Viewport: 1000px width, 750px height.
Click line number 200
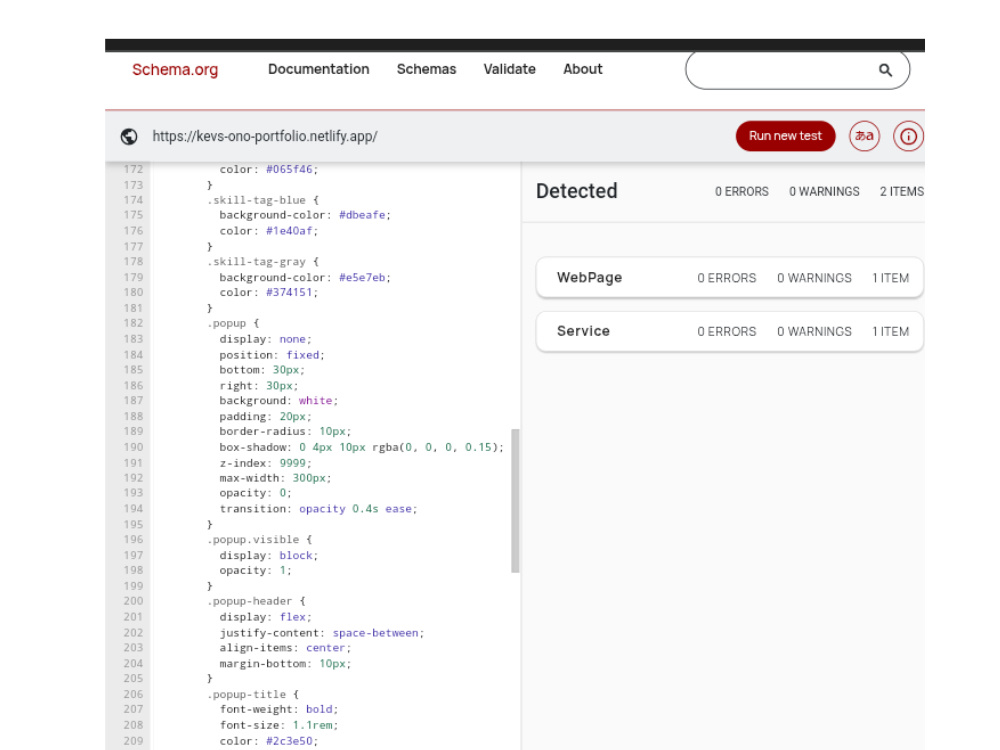(133, 601)
